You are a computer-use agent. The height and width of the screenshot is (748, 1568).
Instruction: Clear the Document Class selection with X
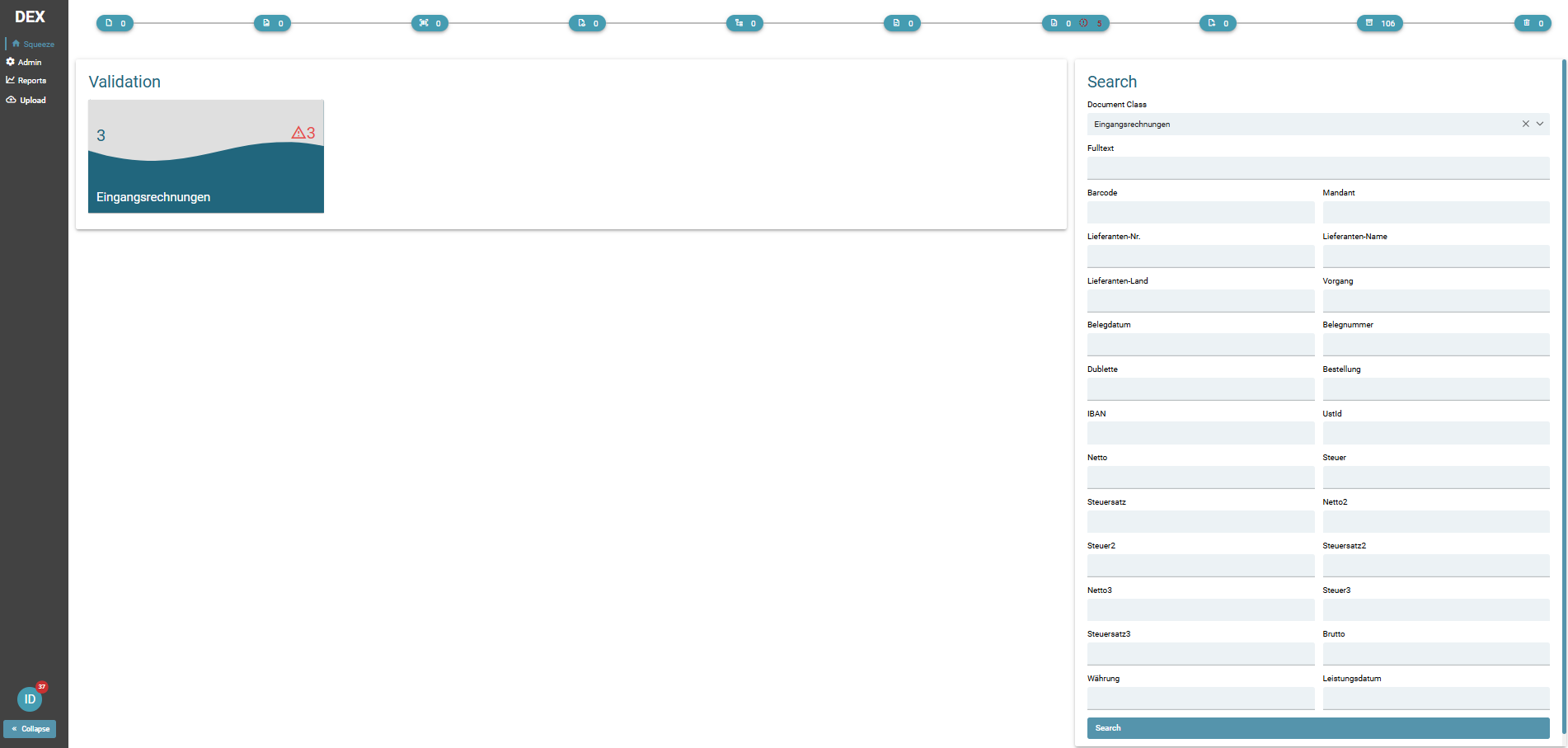(1525, 124)
